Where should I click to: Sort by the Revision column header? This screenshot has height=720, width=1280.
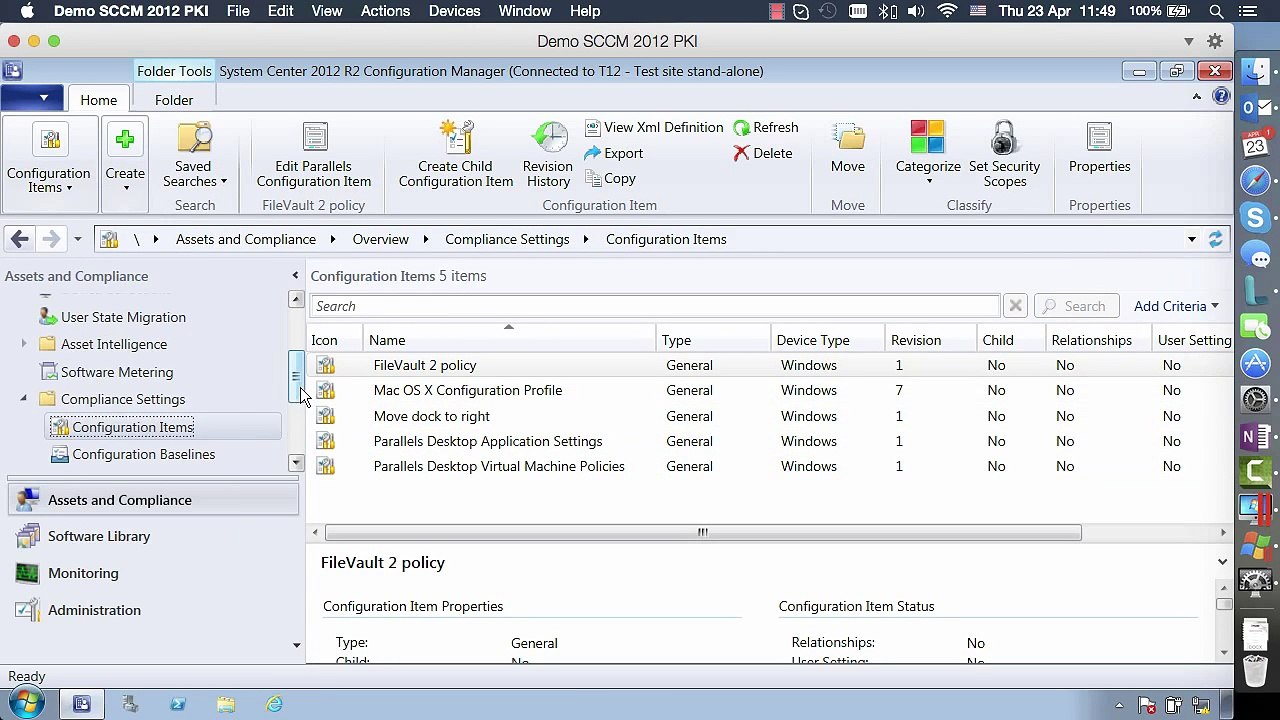click(x=930, y=340)
